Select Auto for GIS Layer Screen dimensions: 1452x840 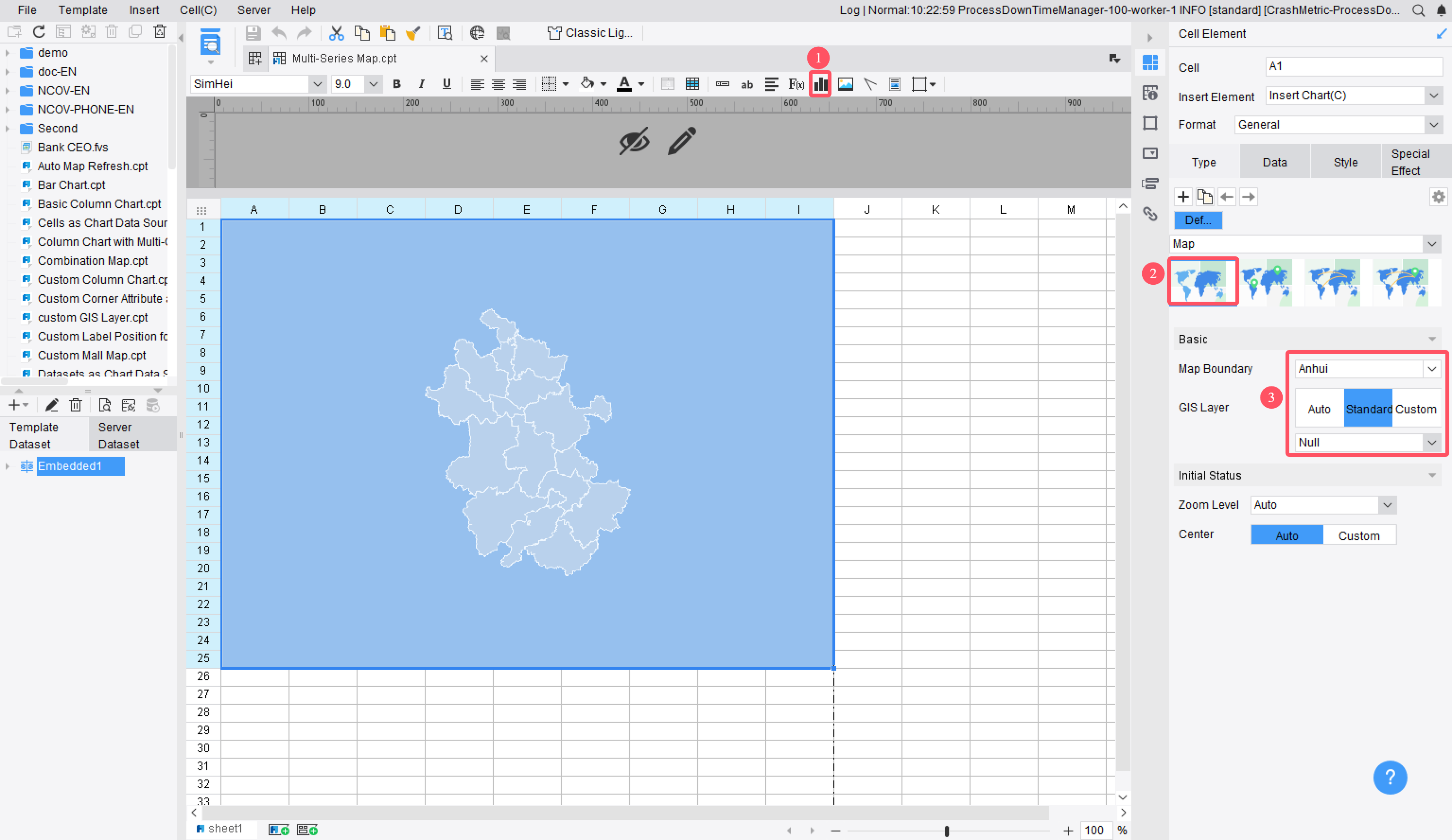[x=1319, y=409]
